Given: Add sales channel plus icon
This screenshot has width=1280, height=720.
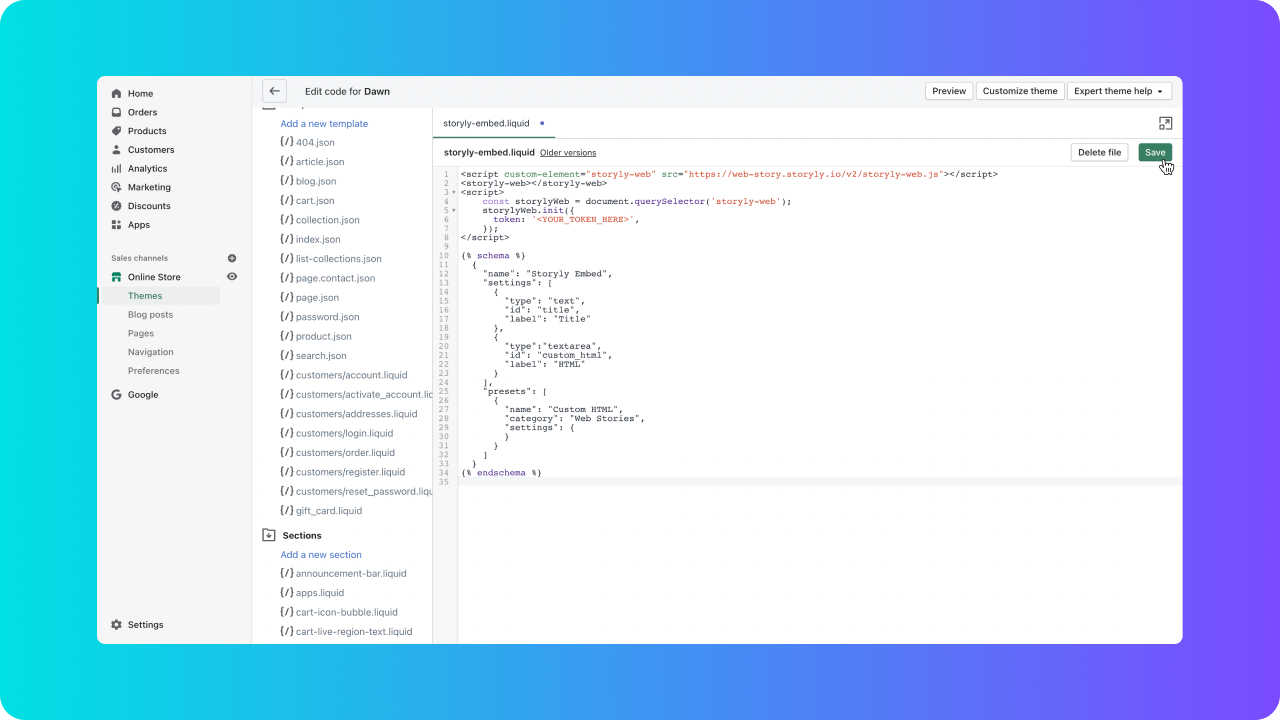Looking at the screenshot, I should (x=232, y=258).
